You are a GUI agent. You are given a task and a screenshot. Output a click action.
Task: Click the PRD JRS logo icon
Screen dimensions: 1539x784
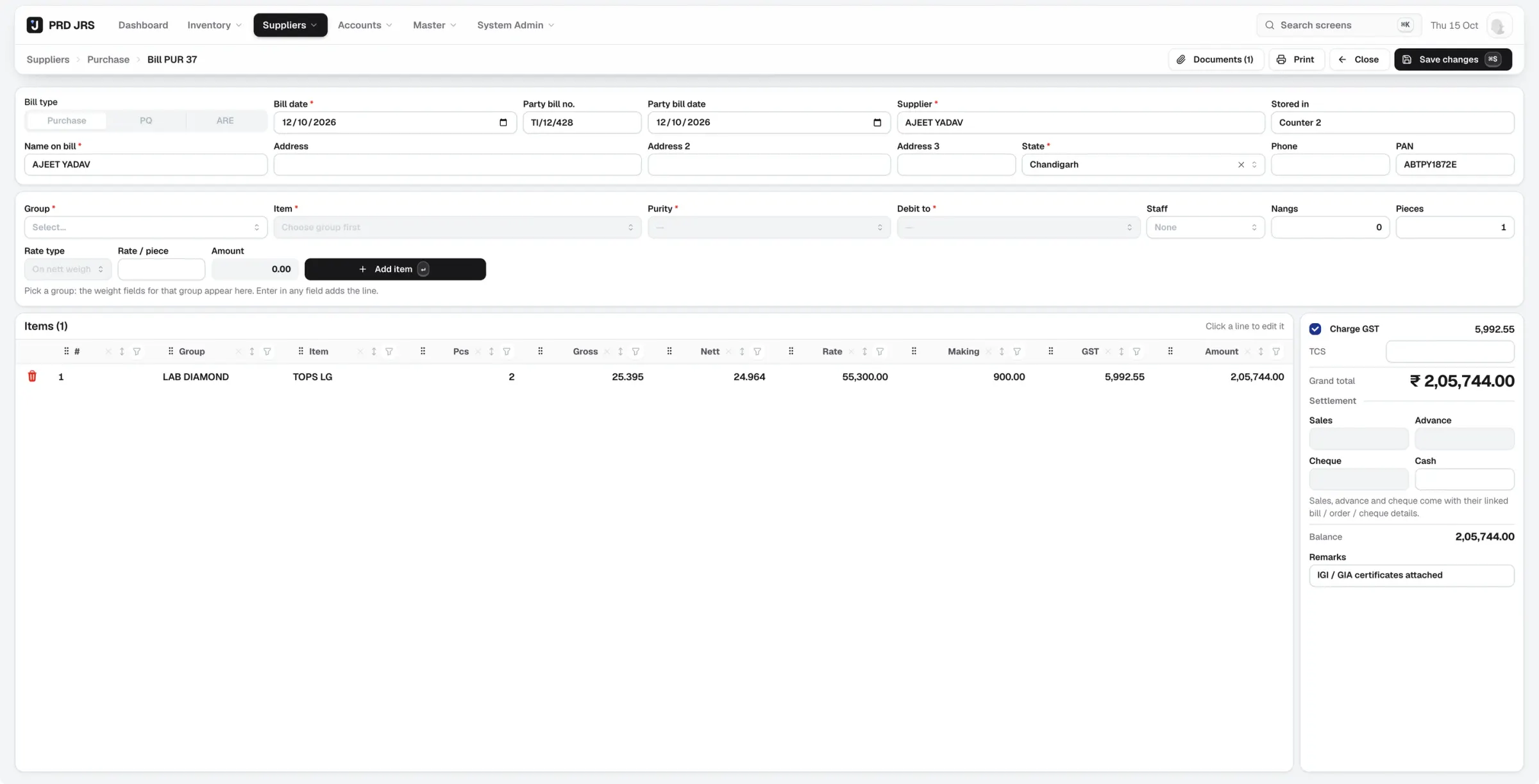[x=35, y=25]
